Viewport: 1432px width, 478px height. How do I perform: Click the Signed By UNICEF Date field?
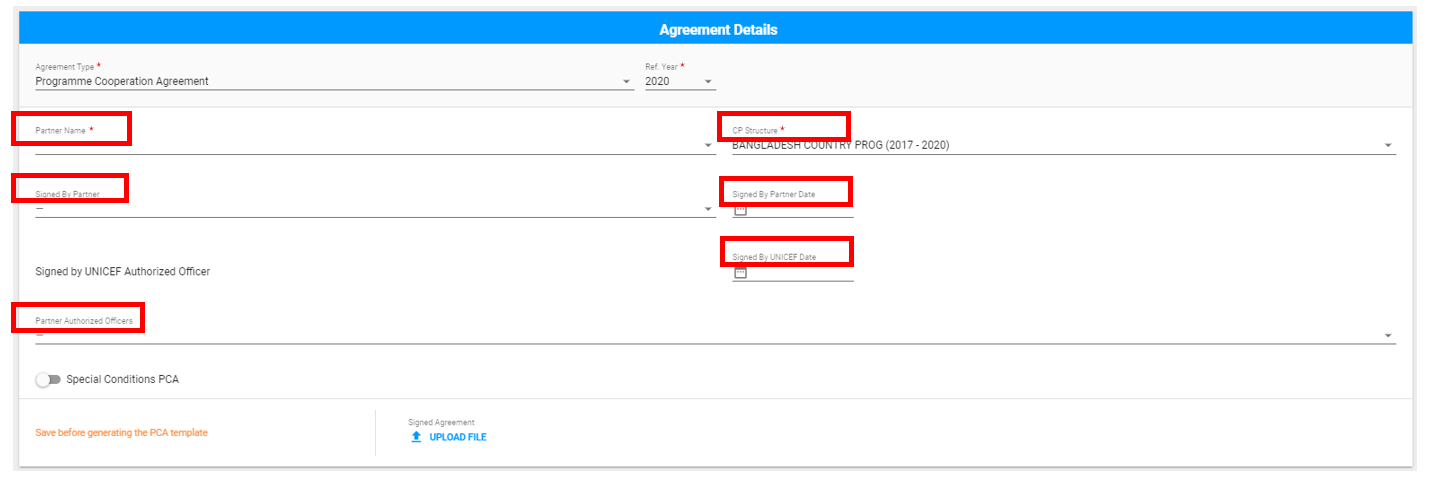click(793, 272)
